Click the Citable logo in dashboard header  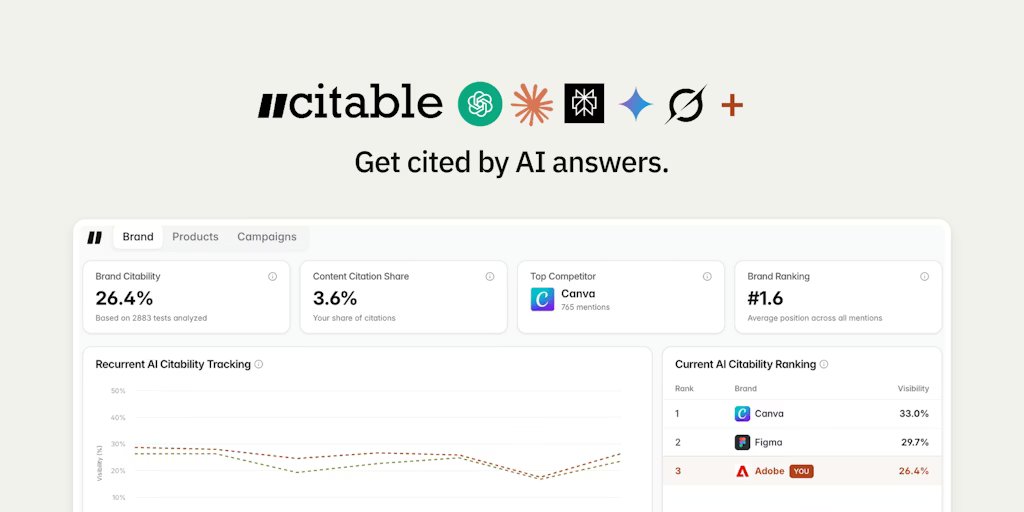pos(94,237)
